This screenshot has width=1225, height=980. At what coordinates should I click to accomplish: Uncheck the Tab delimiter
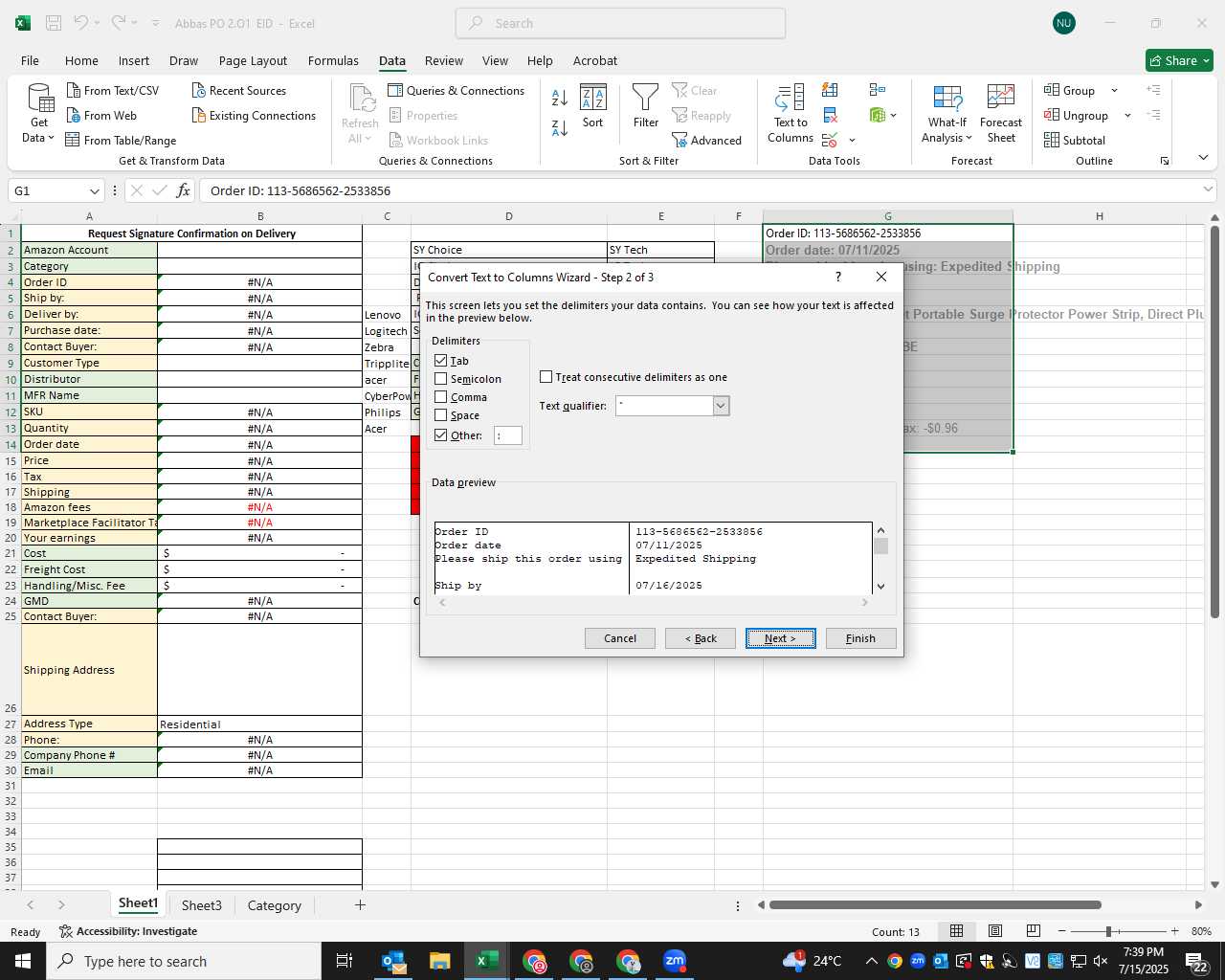[x=440, y=361]
